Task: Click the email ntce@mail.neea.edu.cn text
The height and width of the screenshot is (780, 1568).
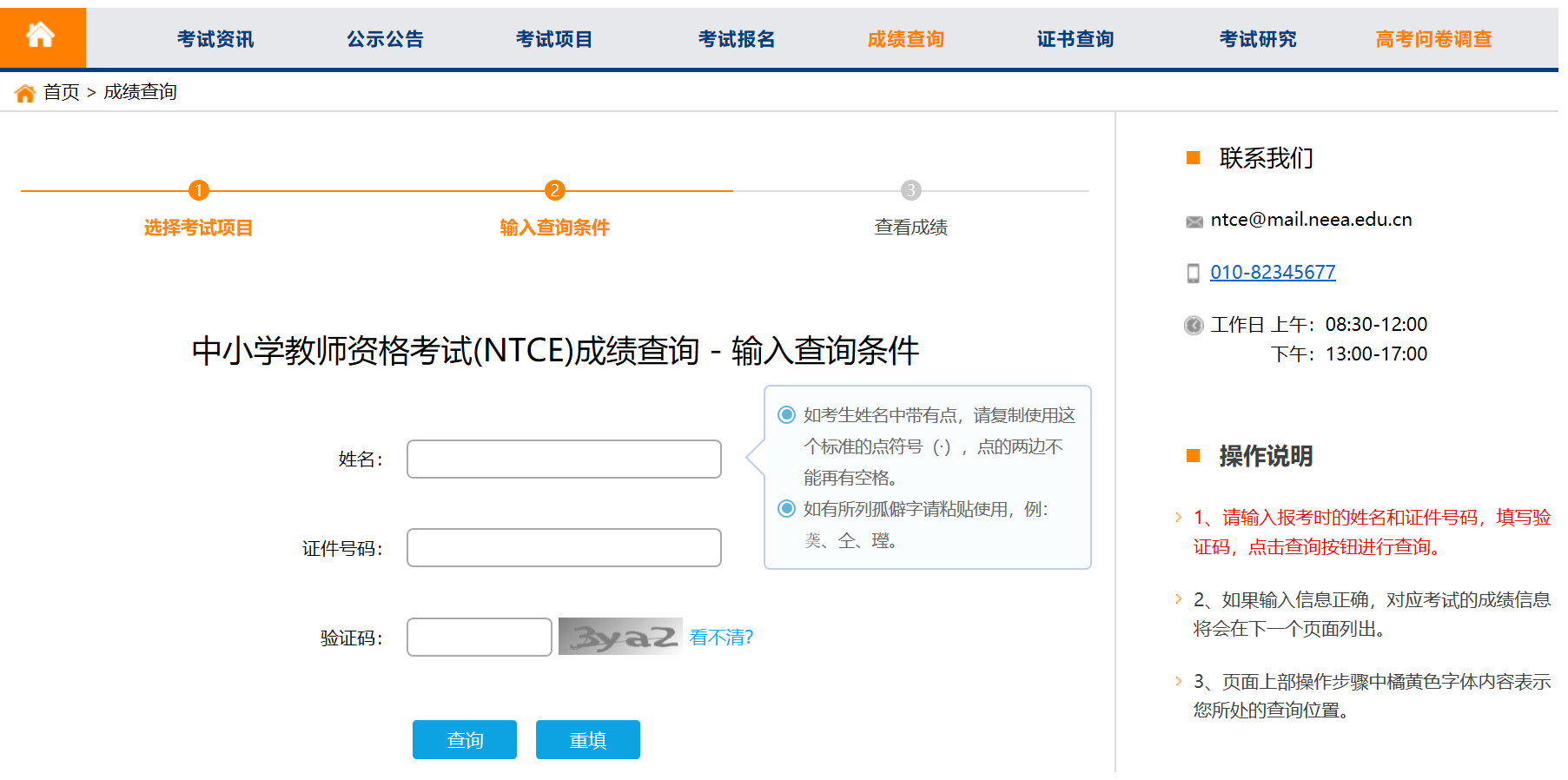Action: (x=1312, y=220)
